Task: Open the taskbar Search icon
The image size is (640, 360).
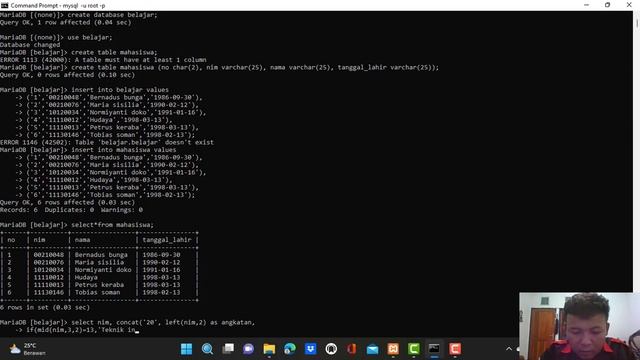Action: tap(207, 349)
